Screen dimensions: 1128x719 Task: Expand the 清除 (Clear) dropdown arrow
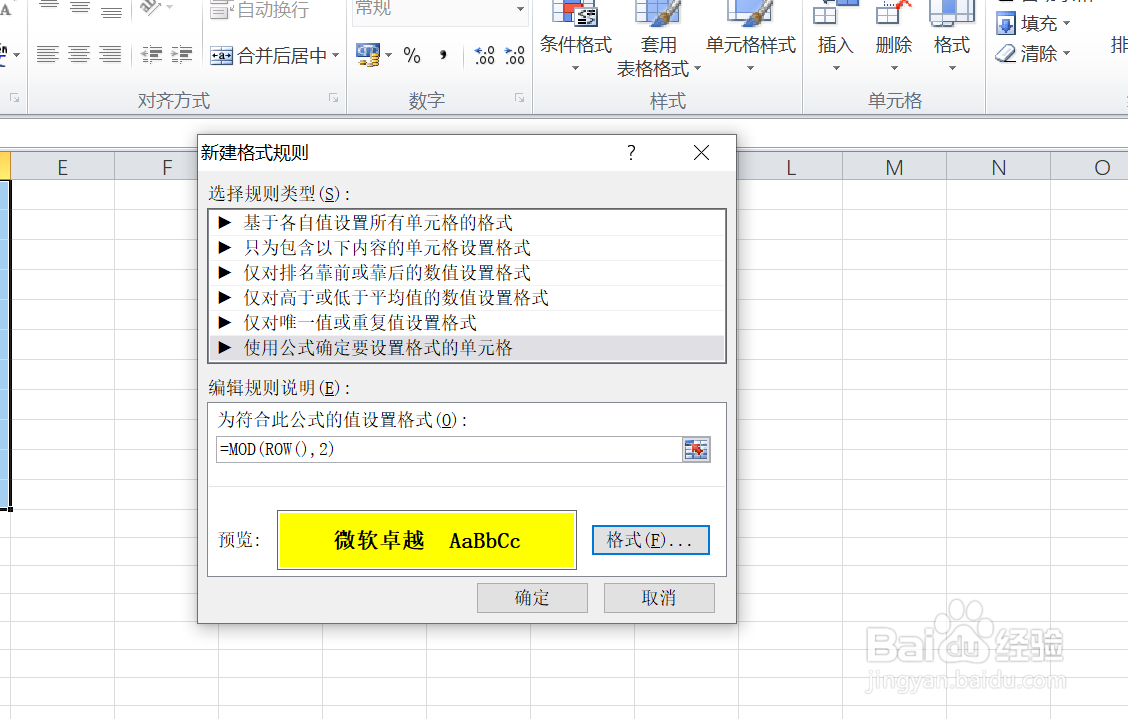1067,53
